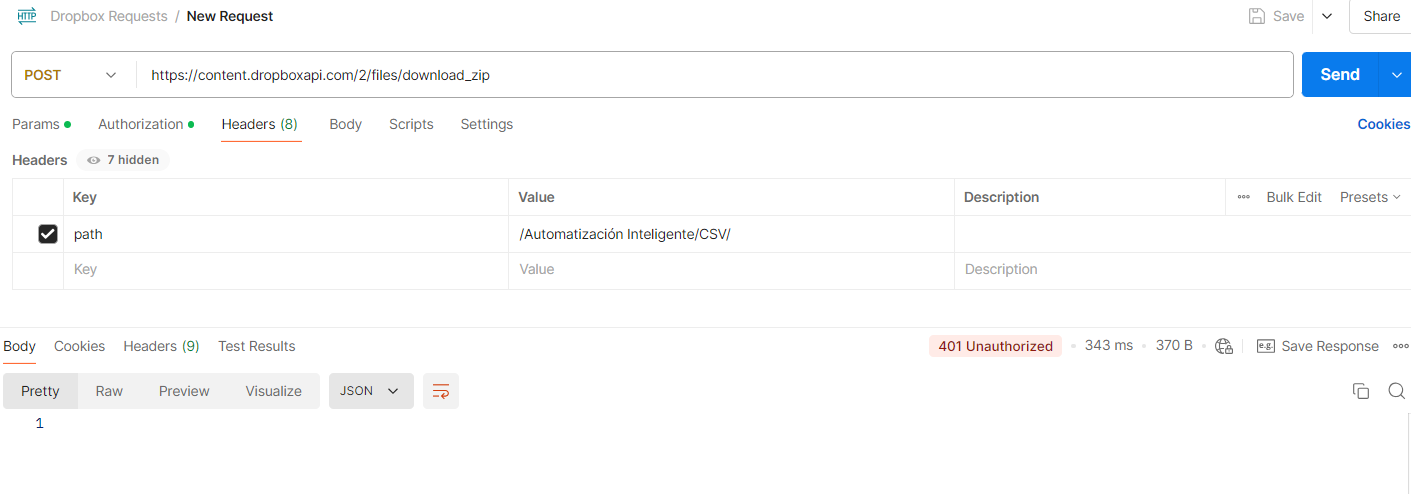Switch response view to Raw
The width and height of the screenshot is (1411, 494).
[x=109, y=391]
